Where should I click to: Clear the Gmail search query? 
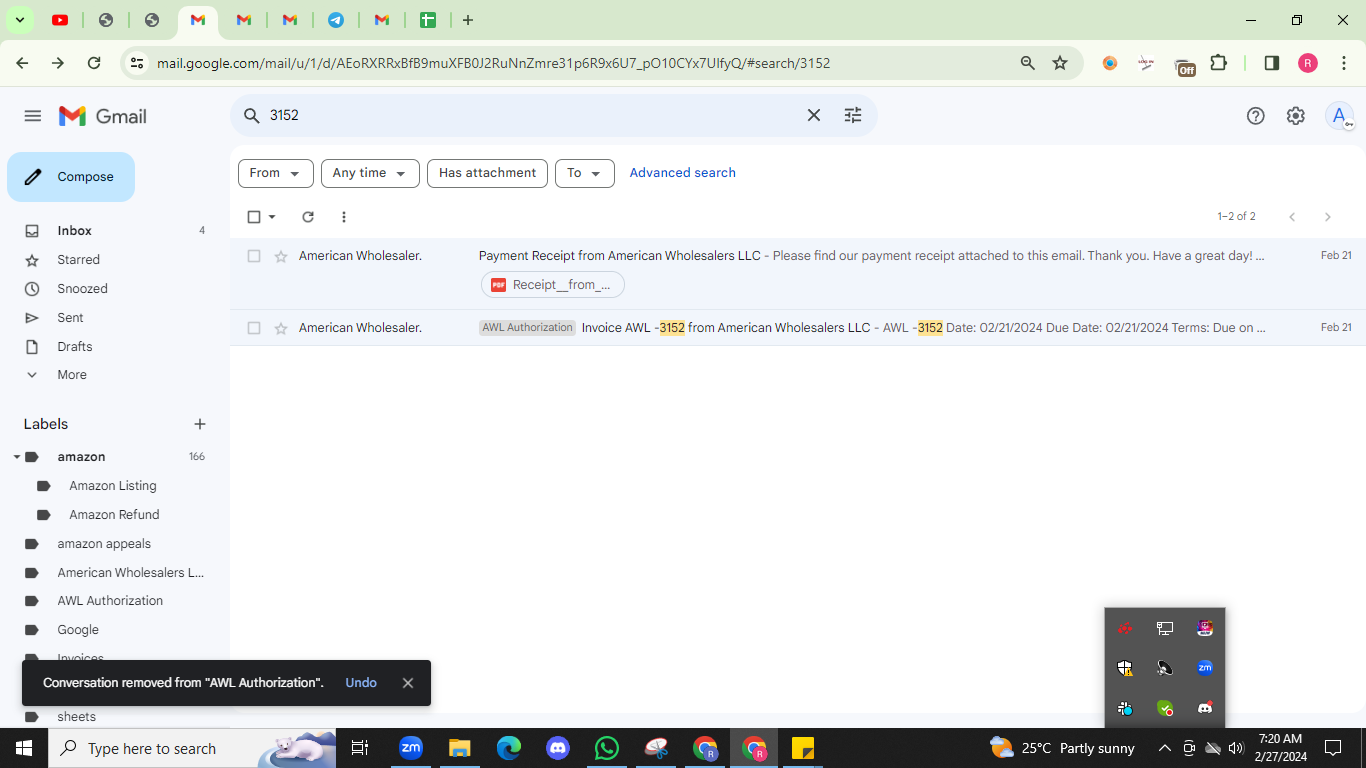pyautogui.click(x=814, y=116)
